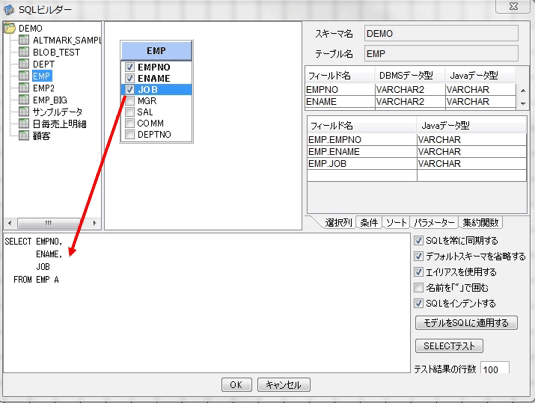Click the SQLビルダー title bar app icon
Viewport: 535px width, 403px height.
pyautogui.click(x=9, y=9)
